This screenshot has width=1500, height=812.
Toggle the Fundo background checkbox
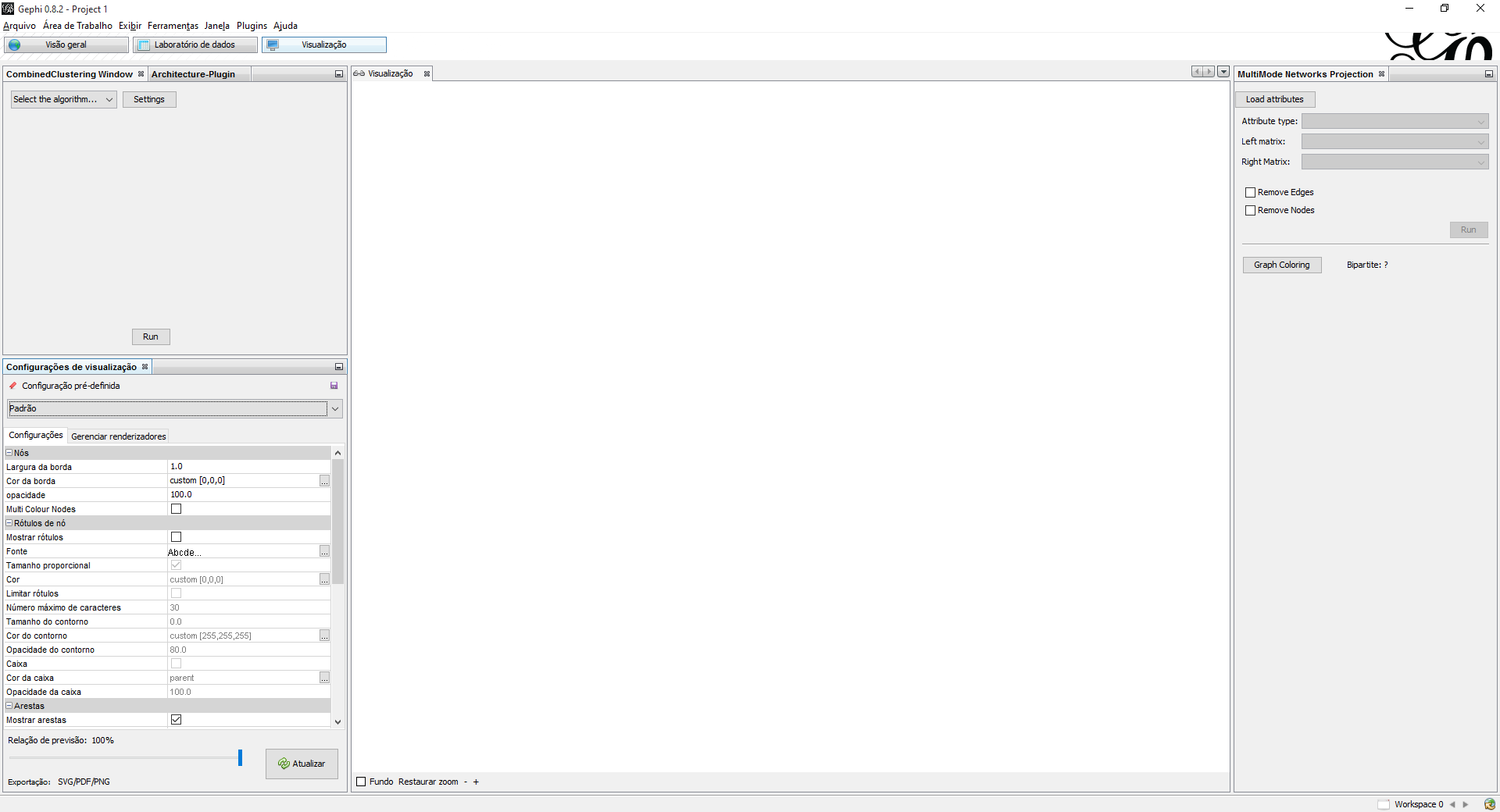361,782
